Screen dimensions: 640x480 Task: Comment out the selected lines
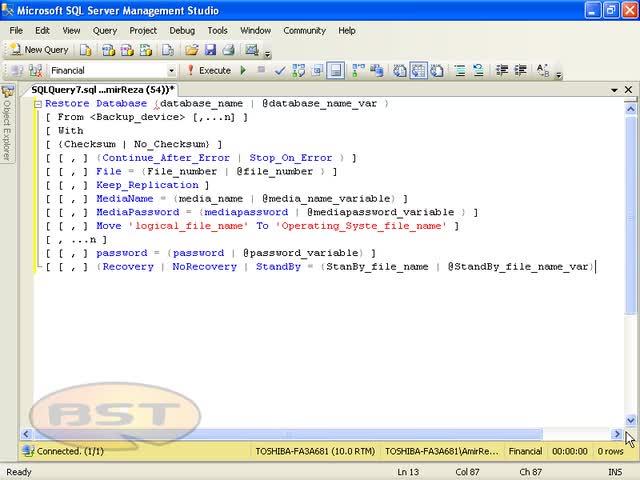[460, 71]
